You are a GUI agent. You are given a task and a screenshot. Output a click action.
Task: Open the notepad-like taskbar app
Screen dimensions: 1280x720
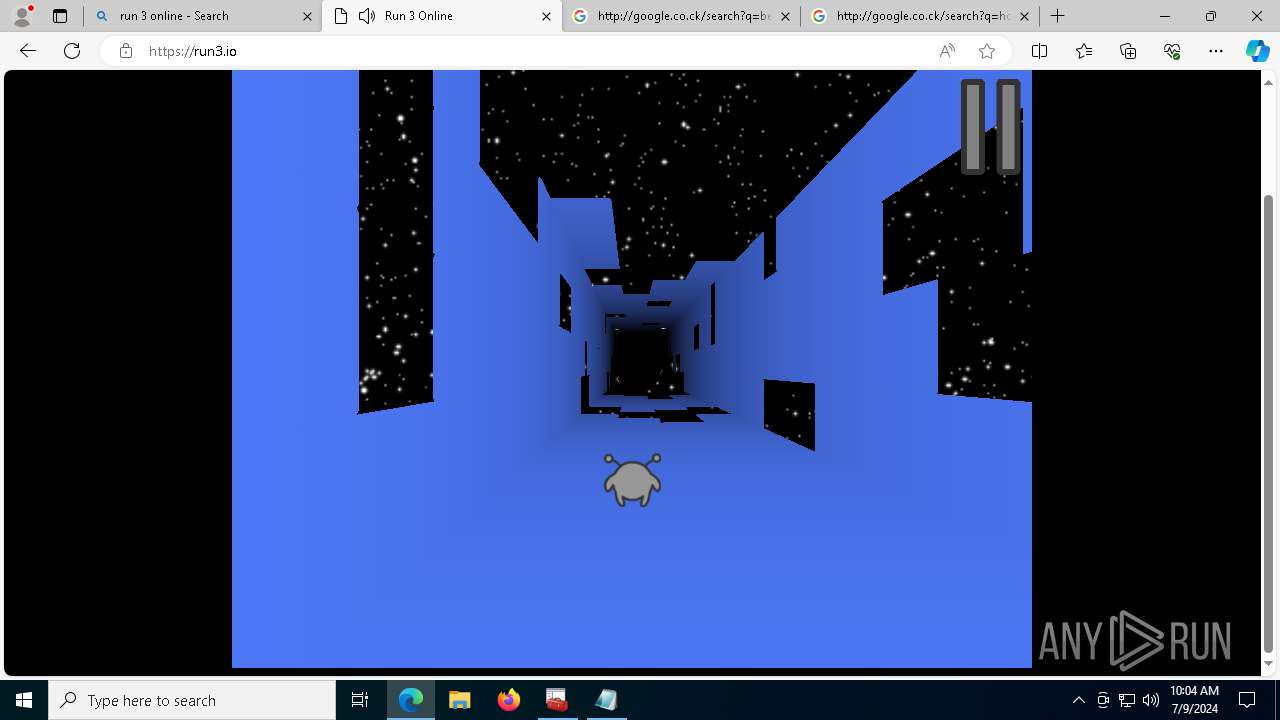[x=605, y=700]
